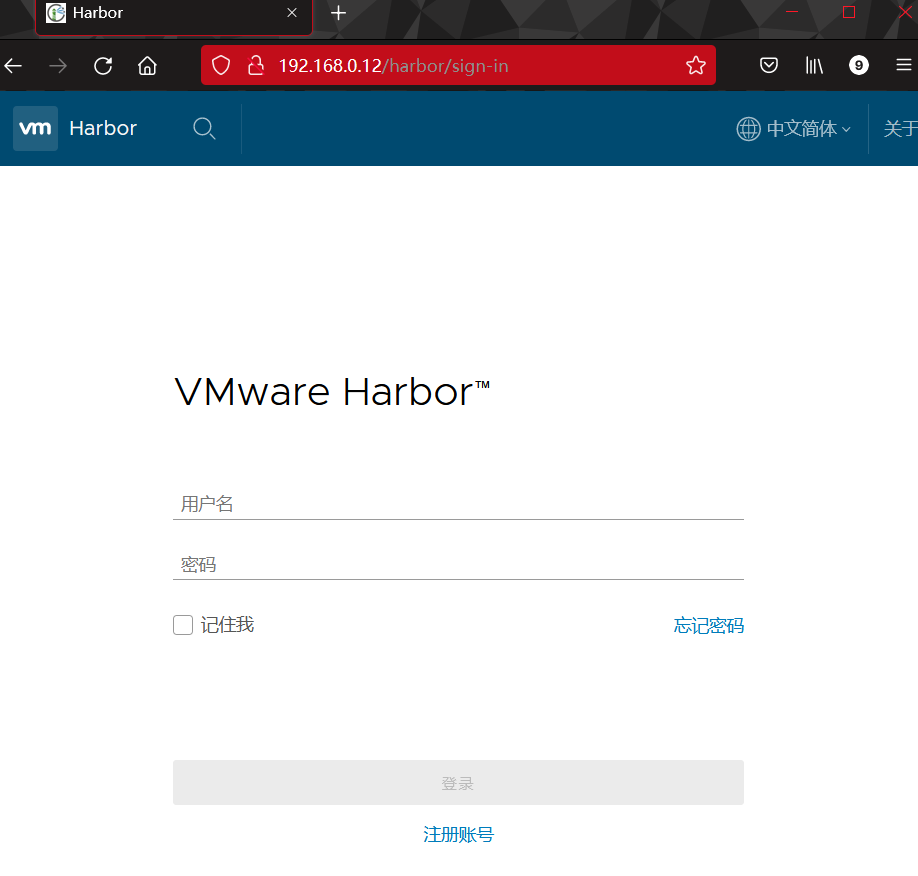Screen dimensions: 918x876
Task: Click the globe language icon
Action: tap(748, 129)
